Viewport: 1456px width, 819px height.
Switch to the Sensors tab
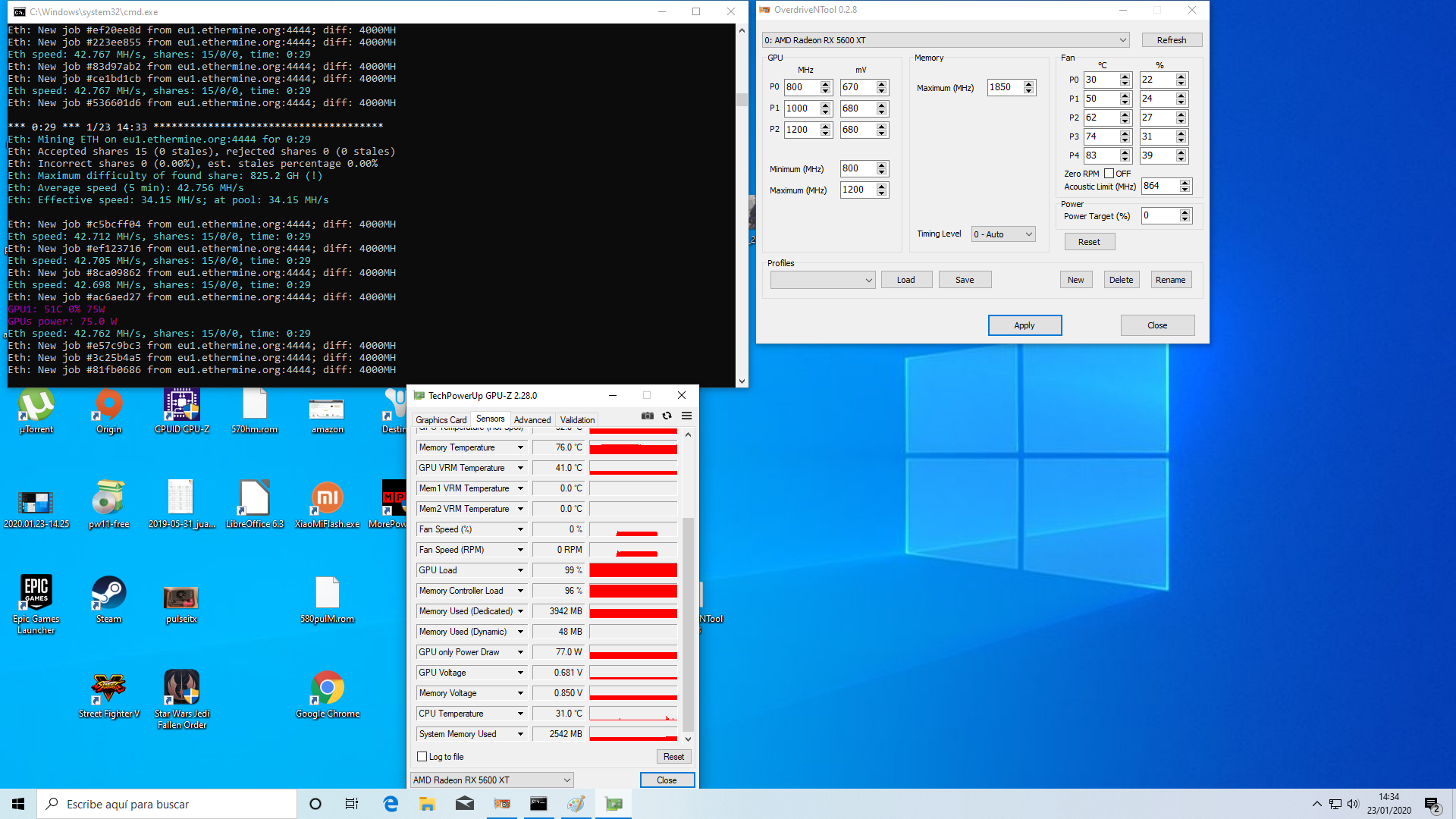(x=490, y=419)
